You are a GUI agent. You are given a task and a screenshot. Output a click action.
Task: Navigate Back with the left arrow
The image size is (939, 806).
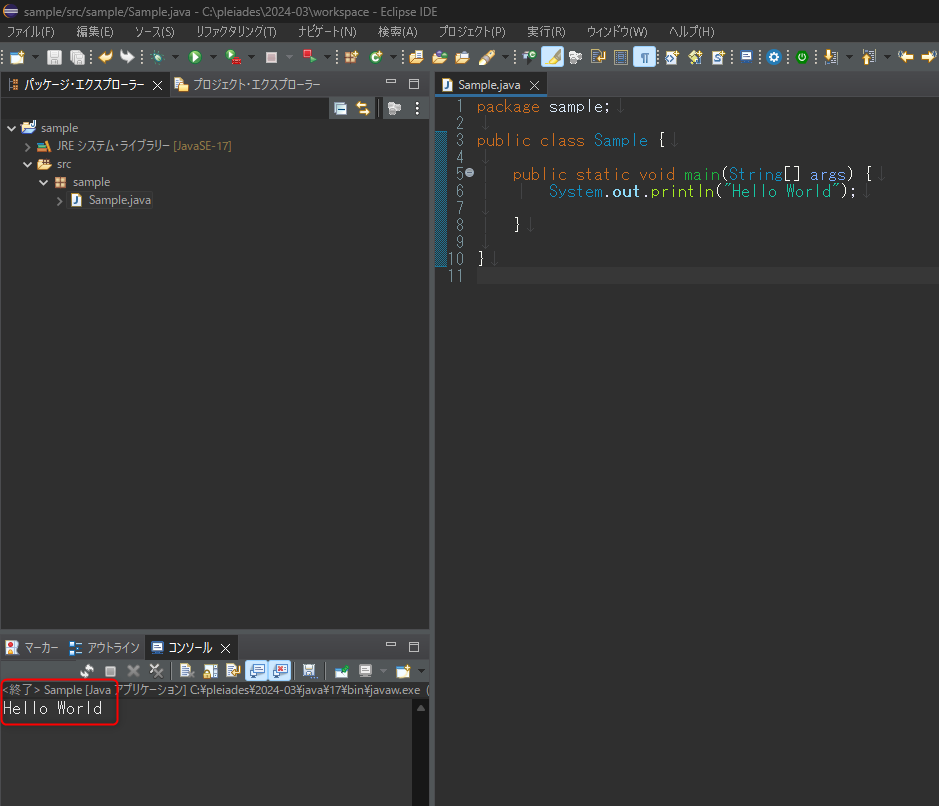click(x=905, y=57)
